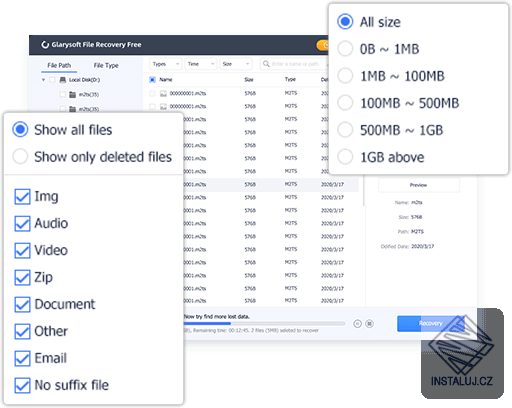Open the Size dropdown in the toolbar
This screenshot has width=512, height=408.
pos(236,64)
